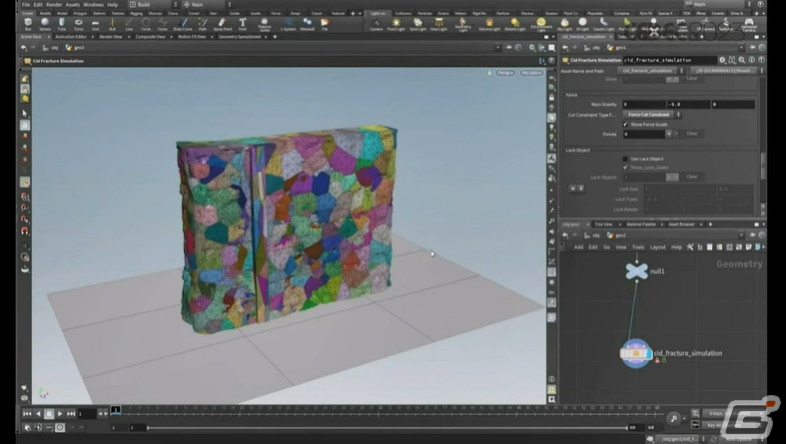The image size is (786, 444).
Task: Add a Camera from the shelf
Action: (x=376, y=24)
